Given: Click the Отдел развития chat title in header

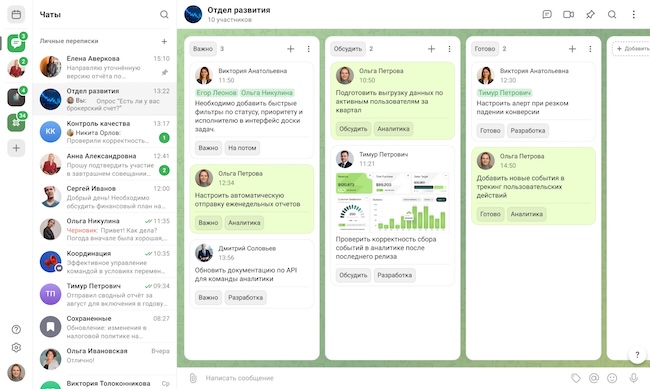Looking at the screenshot, I should tap(239, 10).
